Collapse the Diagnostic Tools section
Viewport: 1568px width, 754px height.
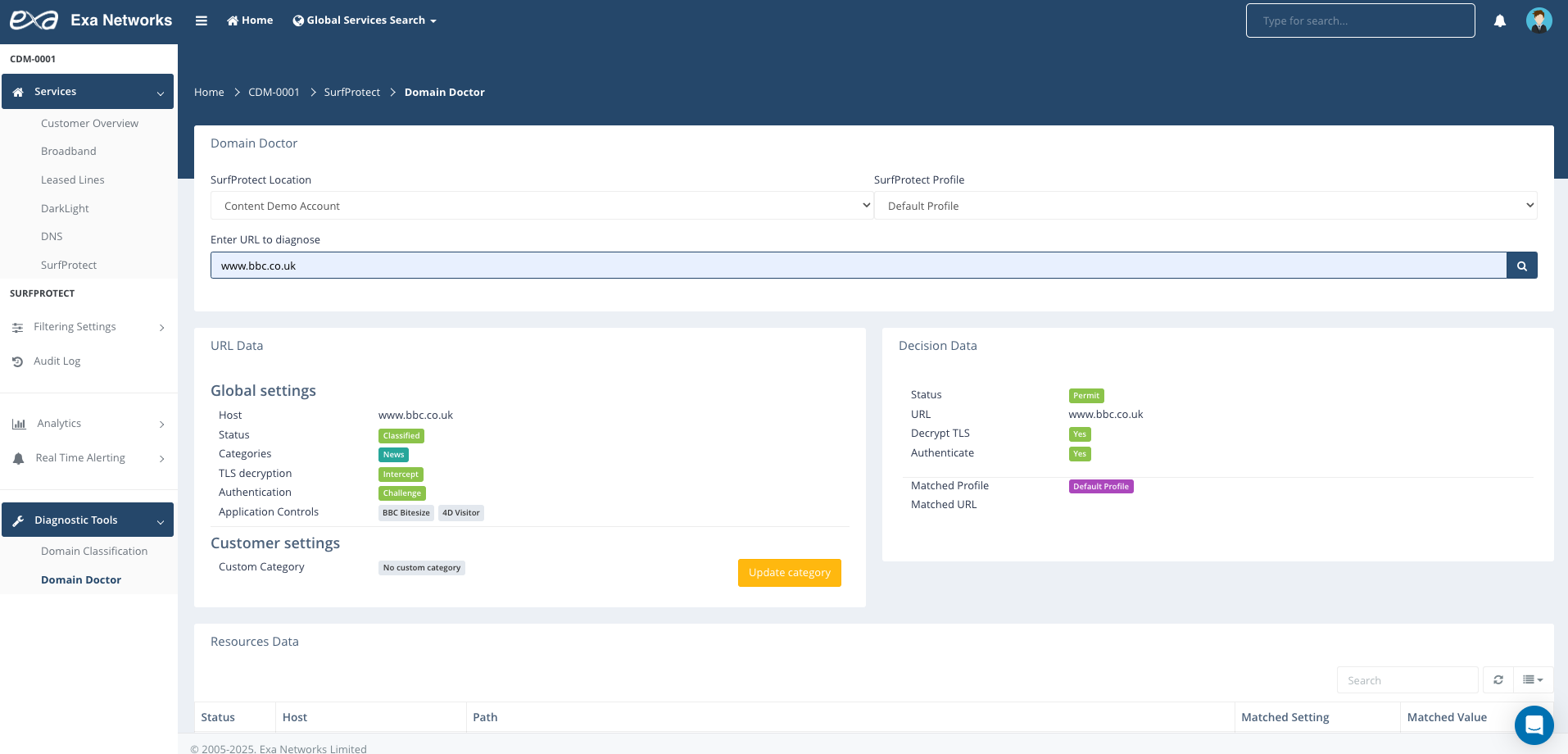click(88, 520)
